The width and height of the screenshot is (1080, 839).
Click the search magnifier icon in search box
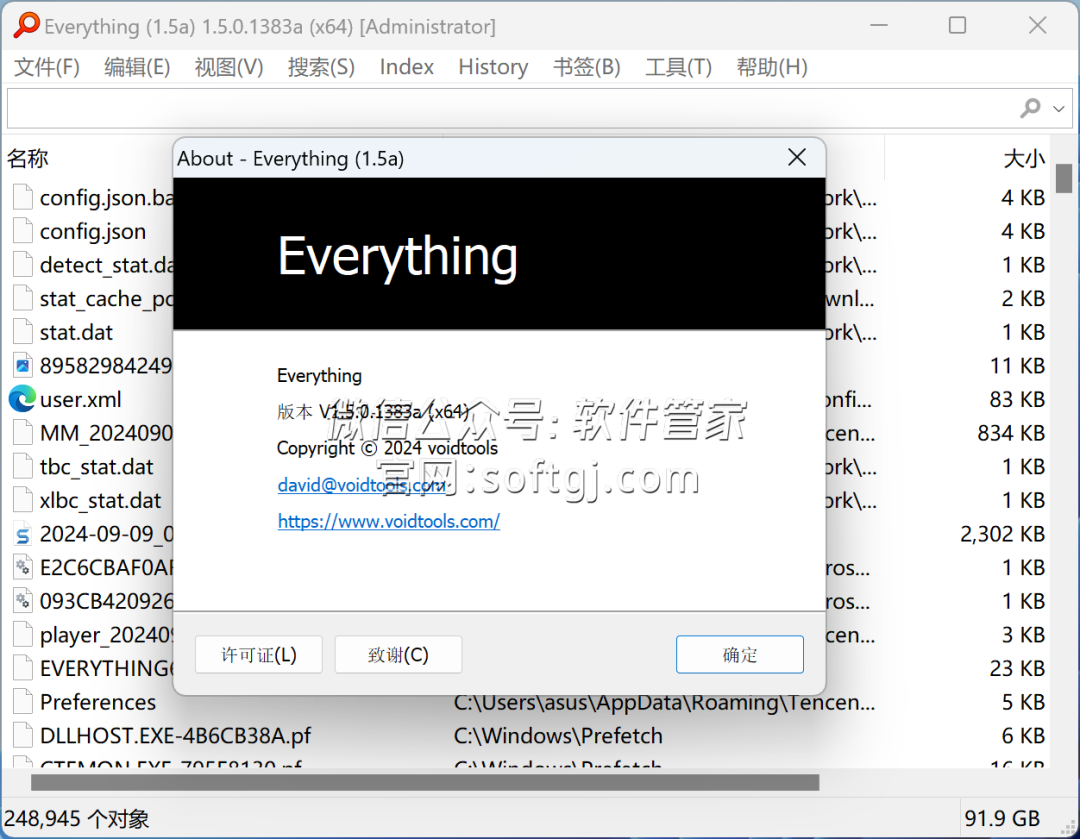(1030, 108)
